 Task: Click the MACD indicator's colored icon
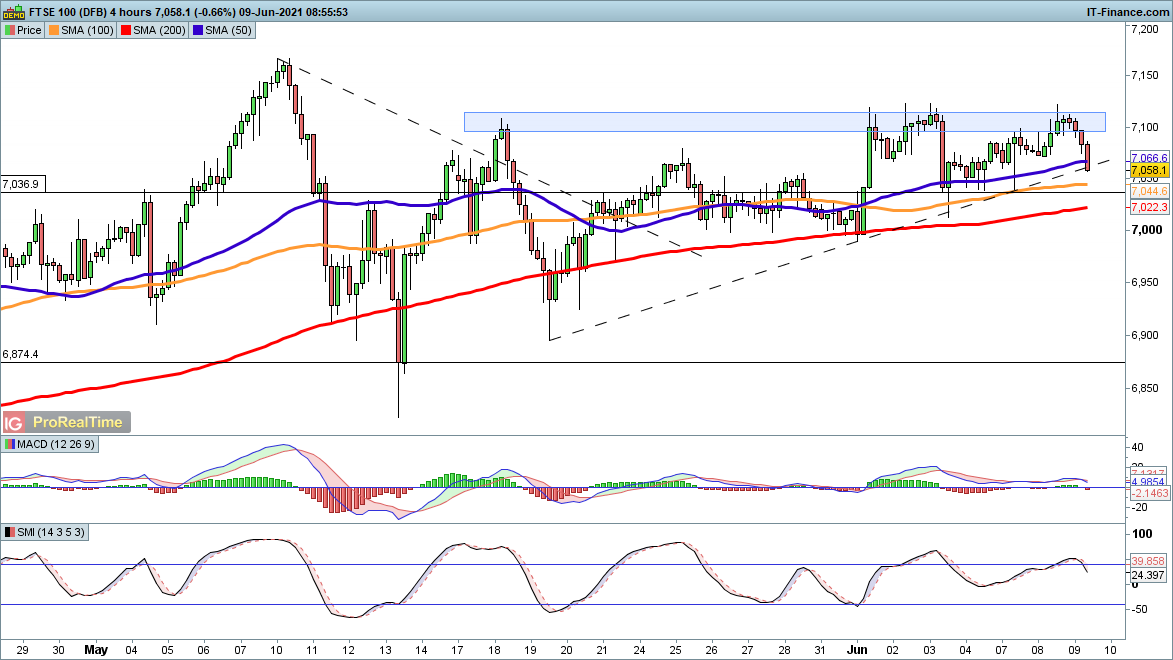9,444
